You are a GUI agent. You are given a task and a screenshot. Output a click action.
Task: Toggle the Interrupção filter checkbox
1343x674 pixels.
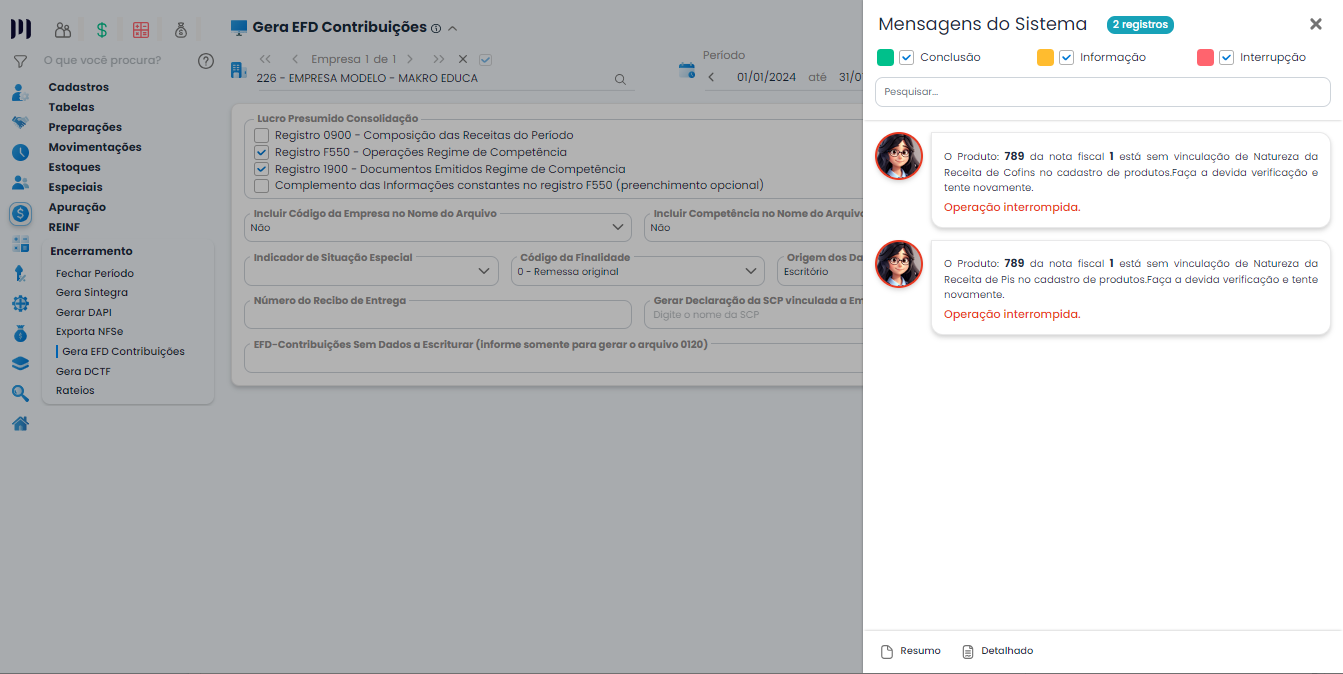click(x=1226, y=57)
